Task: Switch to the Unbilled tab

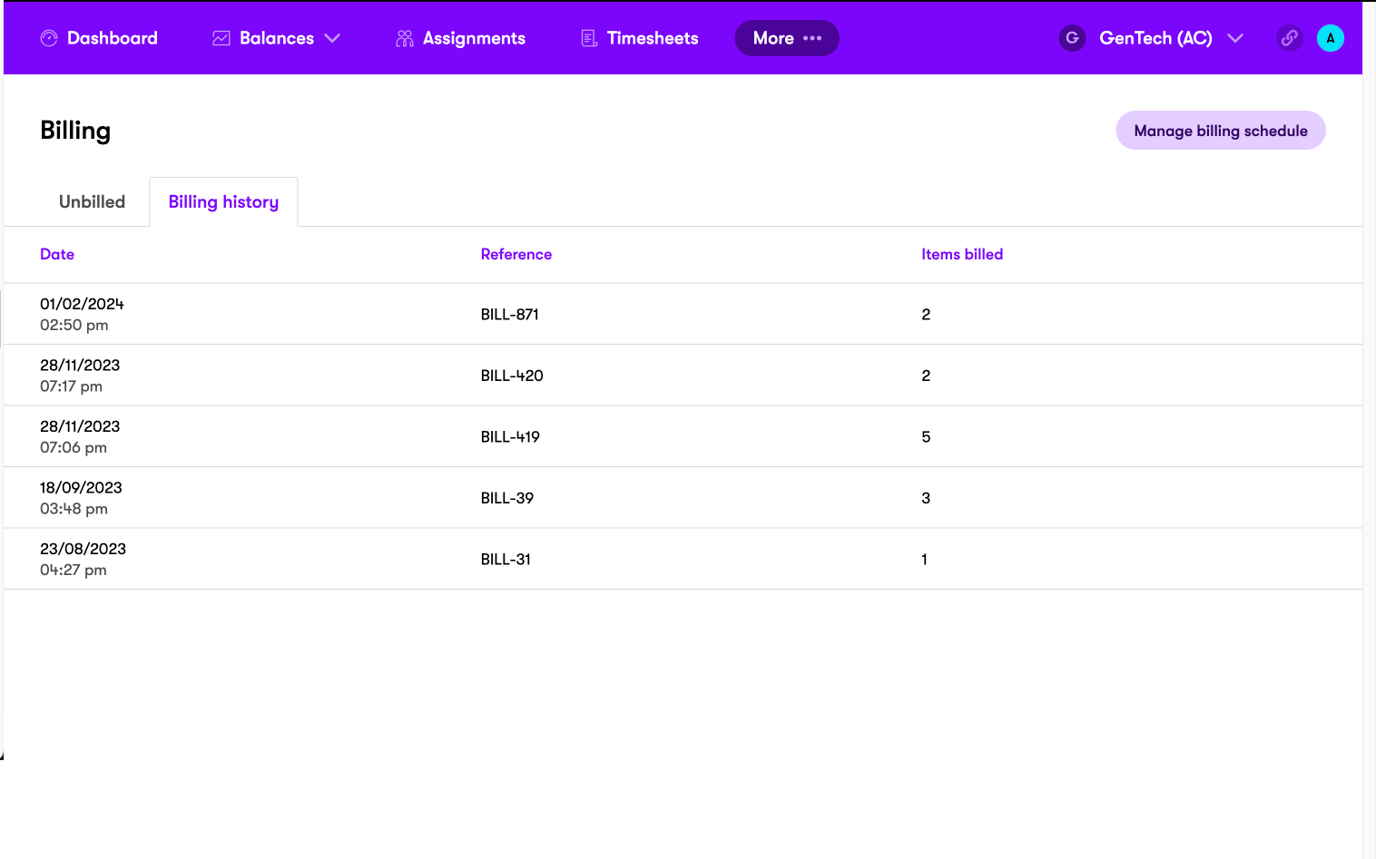Action: [x=92, y=202]
